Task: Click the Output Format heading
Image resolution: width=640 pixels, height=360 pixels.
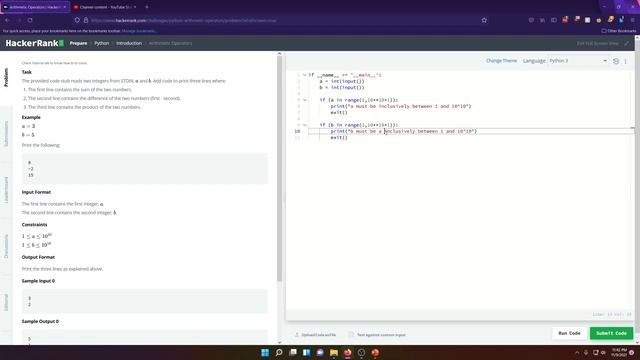Action: pyautogui.click(x=38, y=257)
